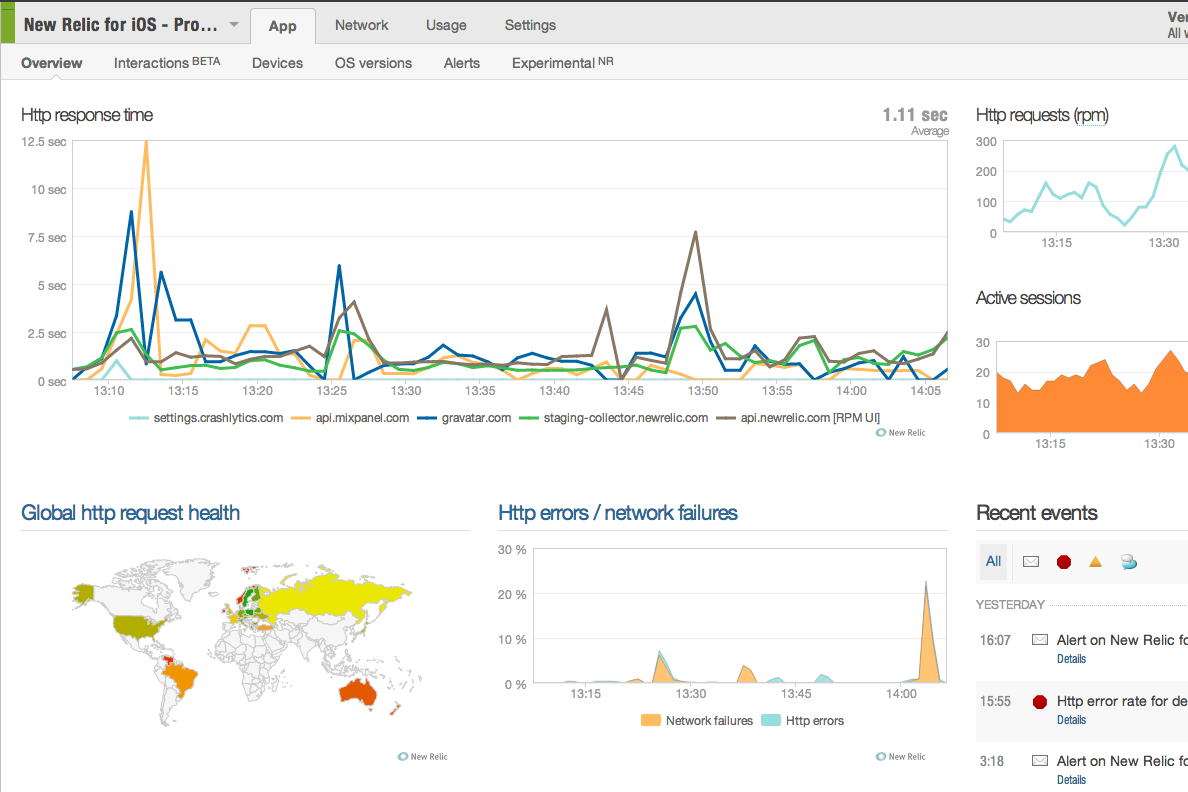Click New Relic logo under response time chart
Viewport: 1188px width, 792px height.
click(900, 432)
